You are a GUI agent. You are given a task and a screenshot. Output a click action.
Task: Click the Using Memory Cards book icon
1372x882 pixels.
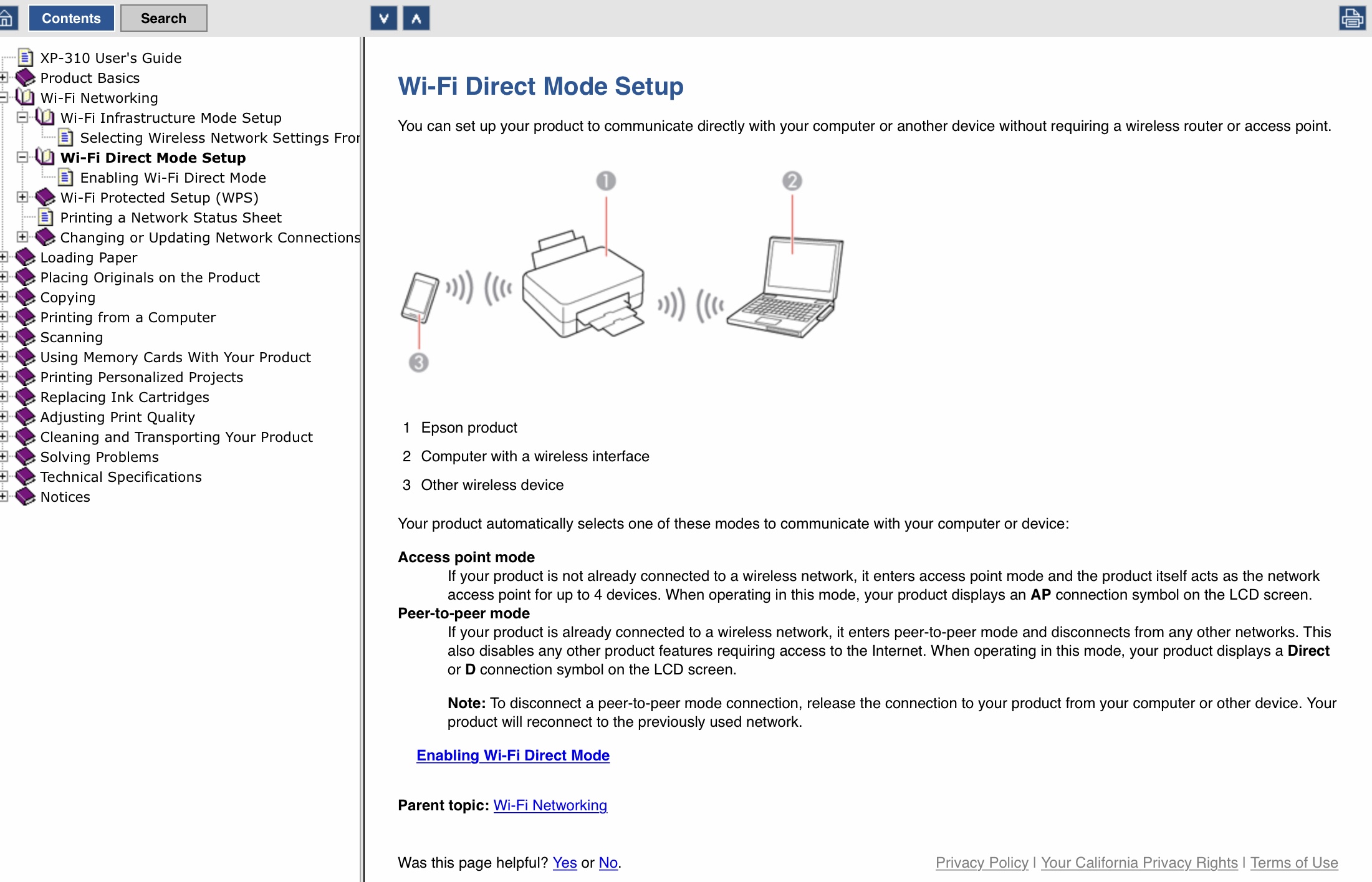click(26, 357)
